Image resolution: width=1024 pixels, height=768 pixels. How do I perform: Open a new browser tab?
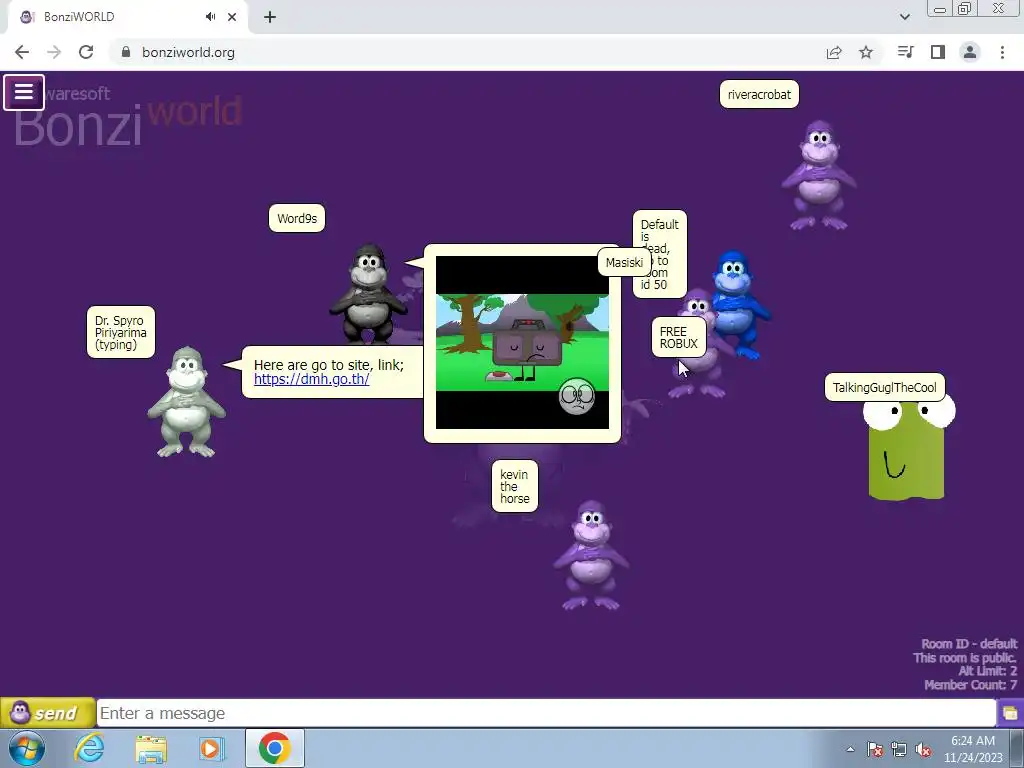pos(270,17)
